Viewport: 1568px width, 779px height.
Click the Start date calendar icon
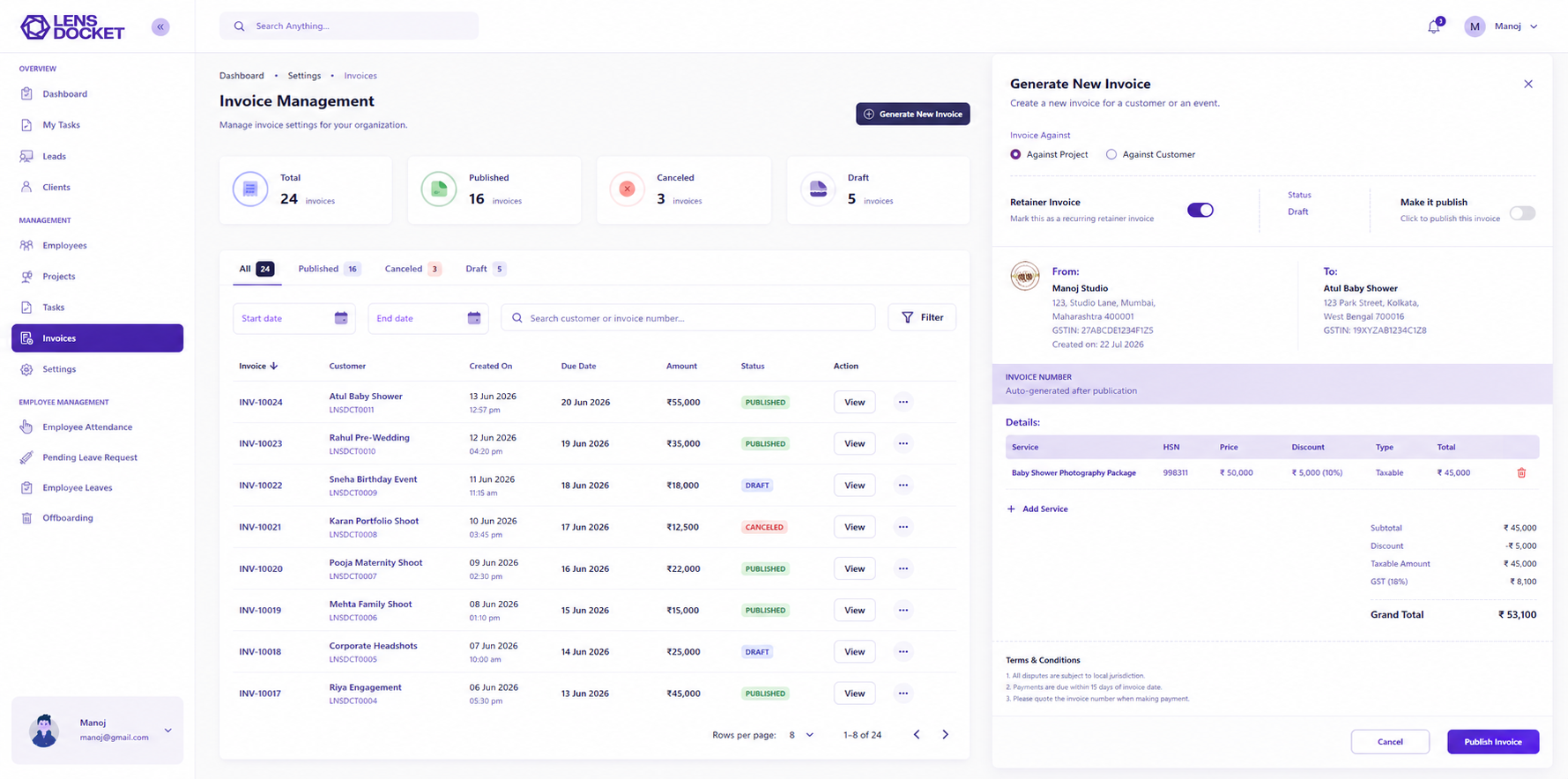point(341,318)
